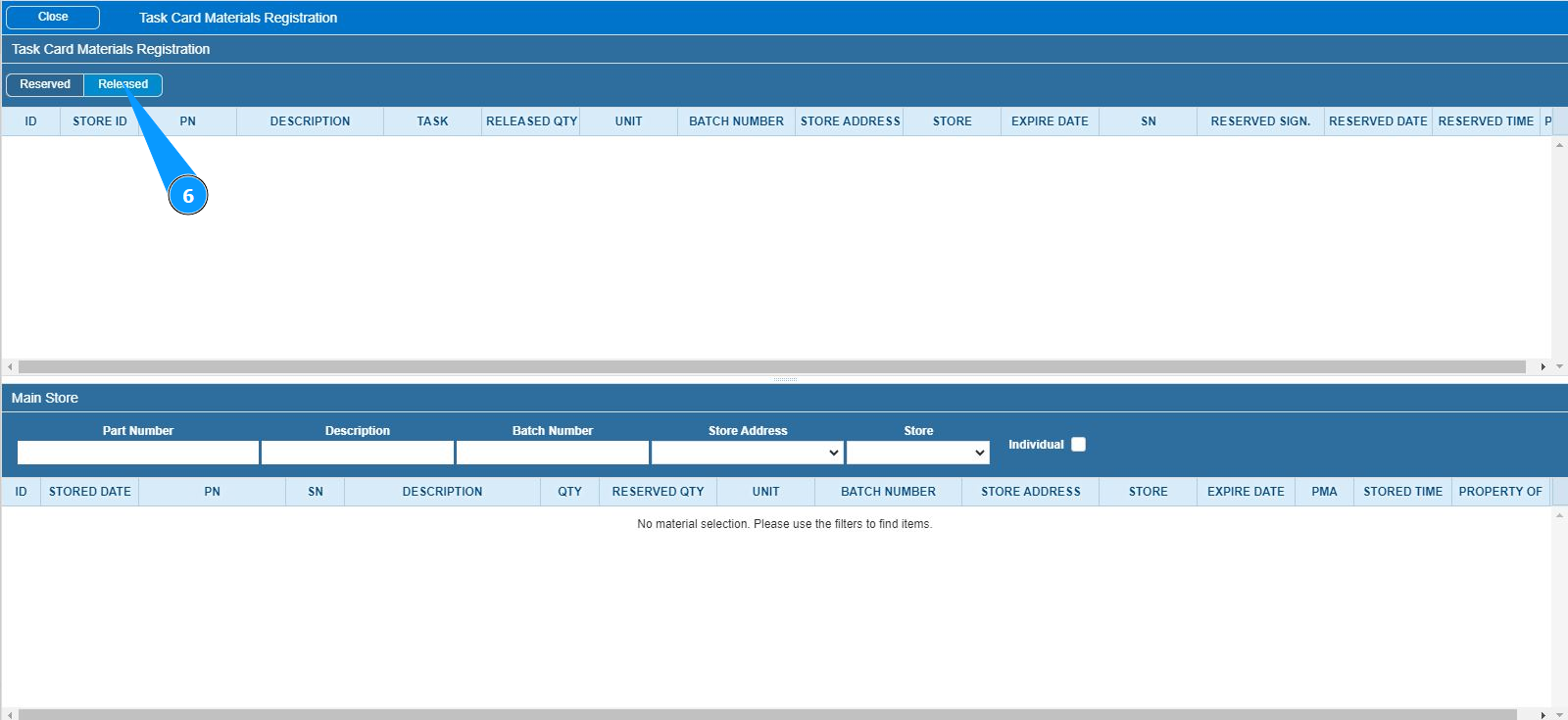Click the UNIT header in upper table

(x=629, y=121)
